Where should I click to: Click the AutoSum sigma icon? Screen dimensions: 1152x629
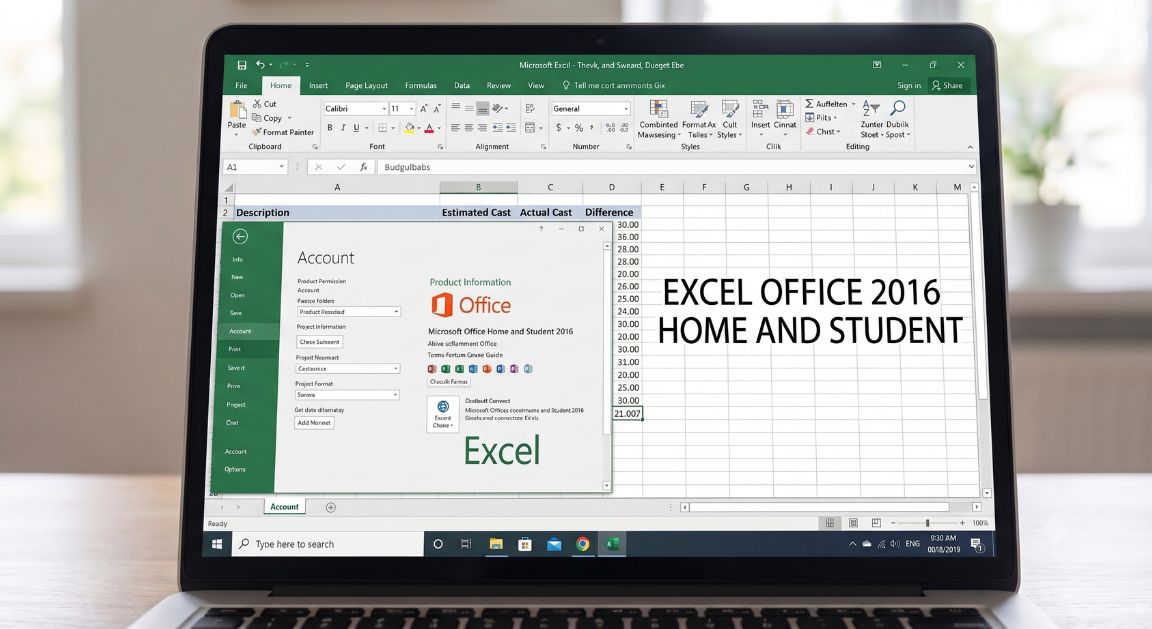(x=809, y=104)
